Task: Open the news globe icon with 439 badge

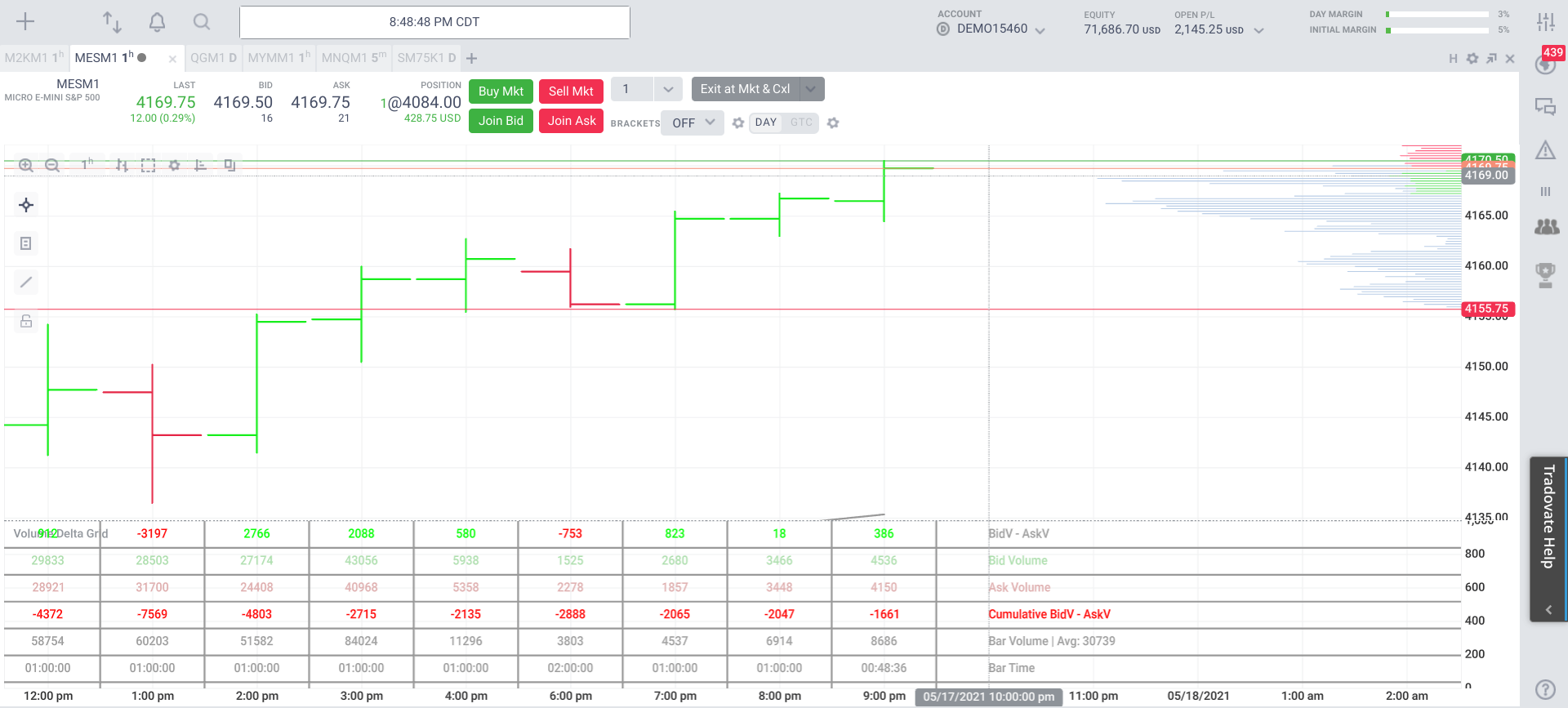Action: point(1545,64)
